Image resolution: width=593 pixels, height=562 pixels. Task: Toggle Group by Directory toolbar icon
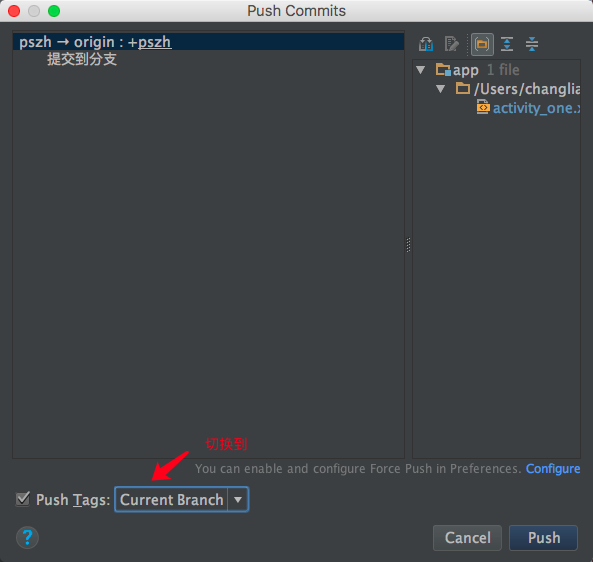tap(482, 44)
